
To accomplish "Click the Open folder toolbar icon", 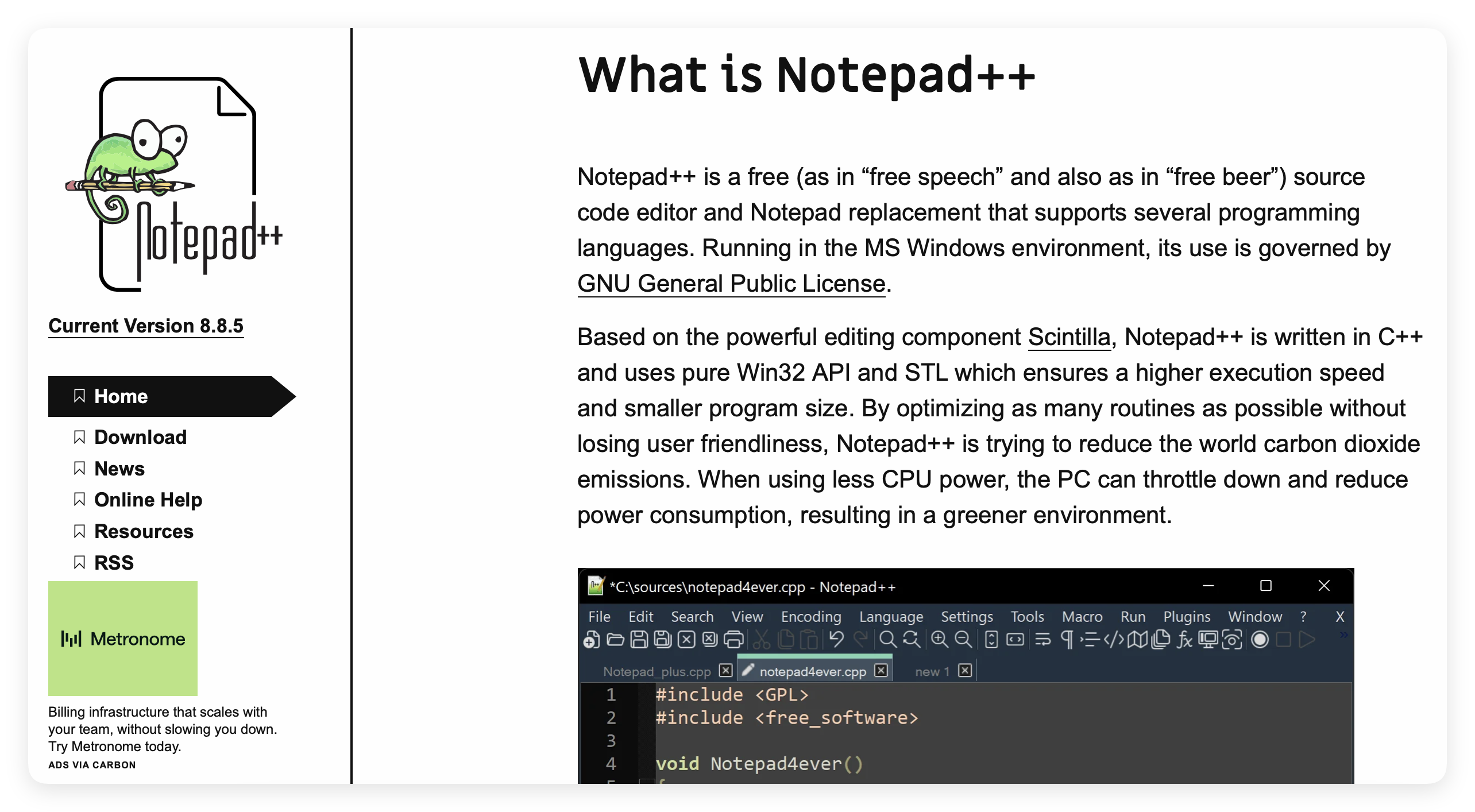I will click(615, 640).
